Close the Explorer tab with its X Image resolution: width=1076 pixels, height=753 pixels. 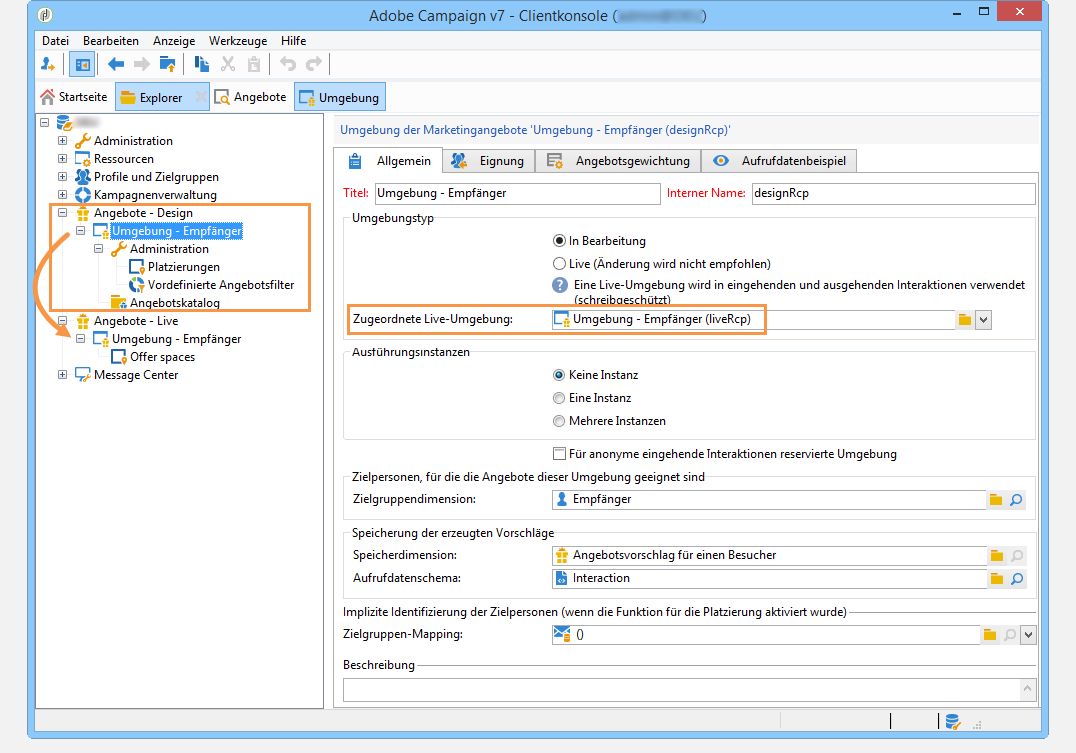point(200,97)
